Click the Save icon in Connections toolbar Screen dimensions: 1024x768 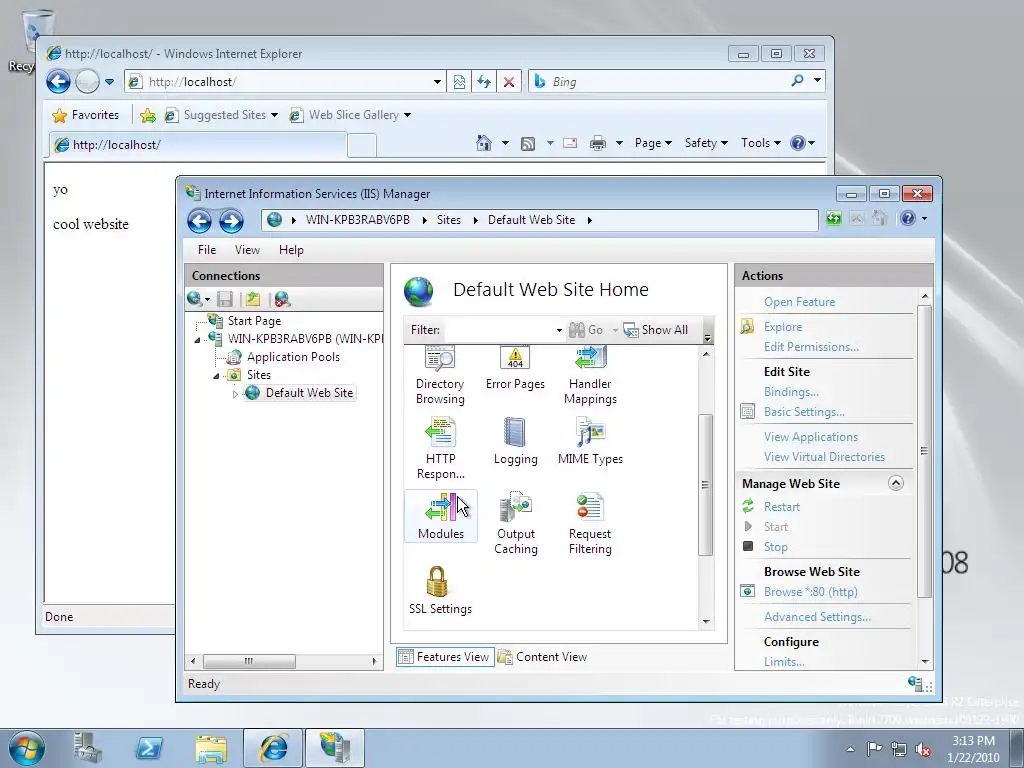[x=225, y=299]
